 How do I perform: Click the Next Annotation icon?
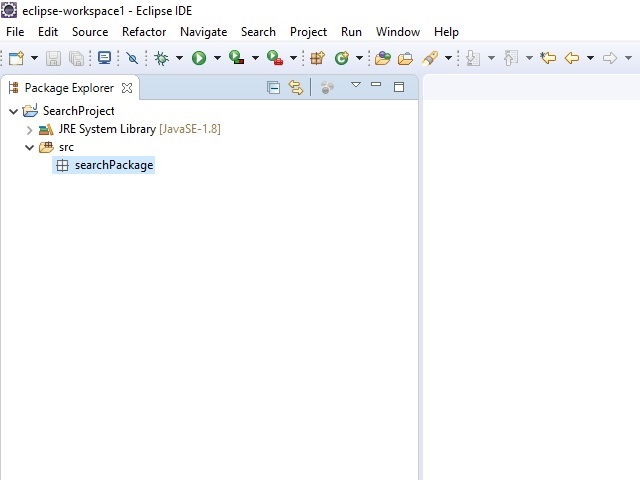473,58
